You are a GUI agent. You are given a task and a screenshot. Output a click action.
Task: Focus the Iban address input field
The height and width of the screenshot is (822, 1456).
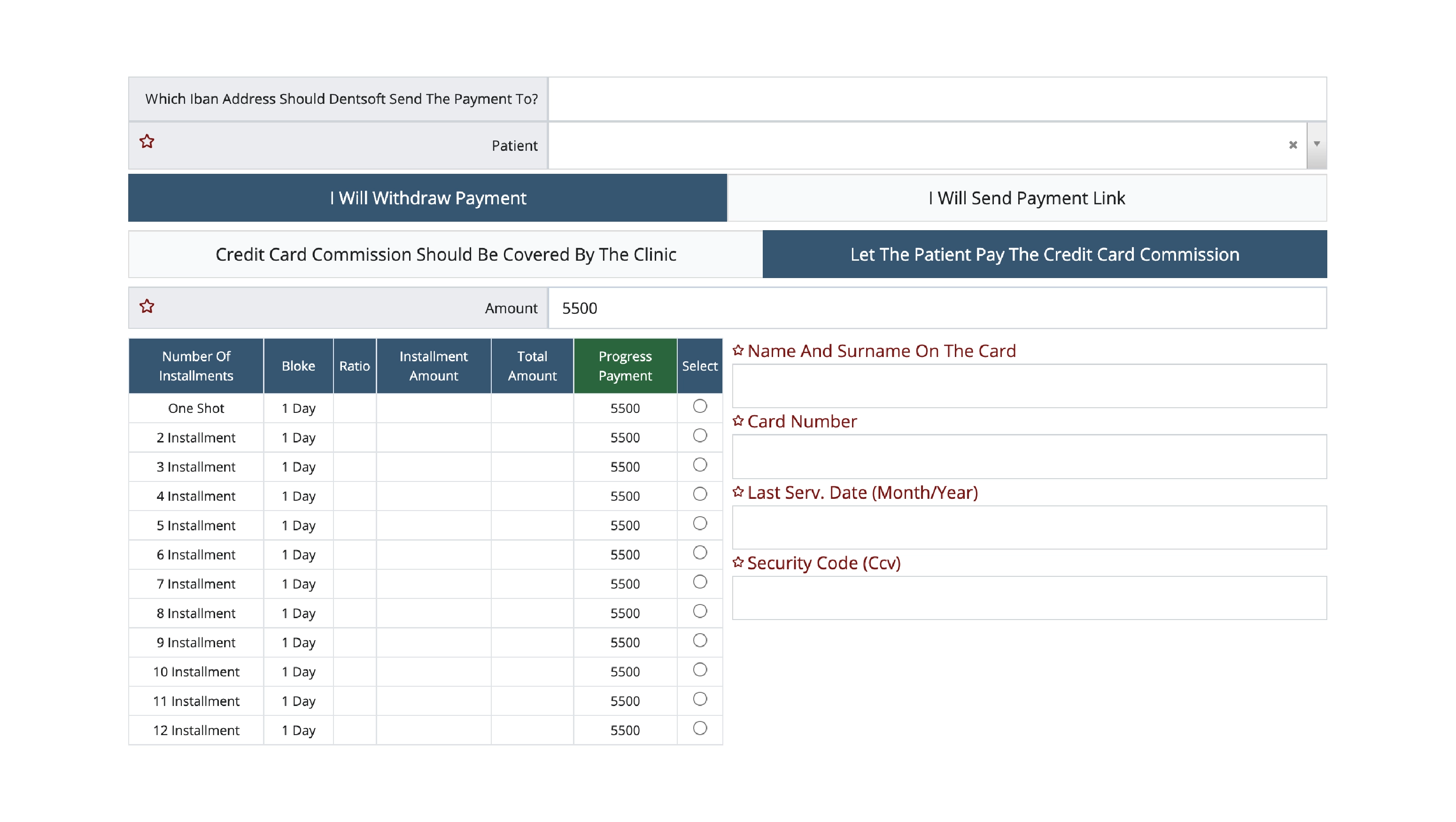point(937,99)
